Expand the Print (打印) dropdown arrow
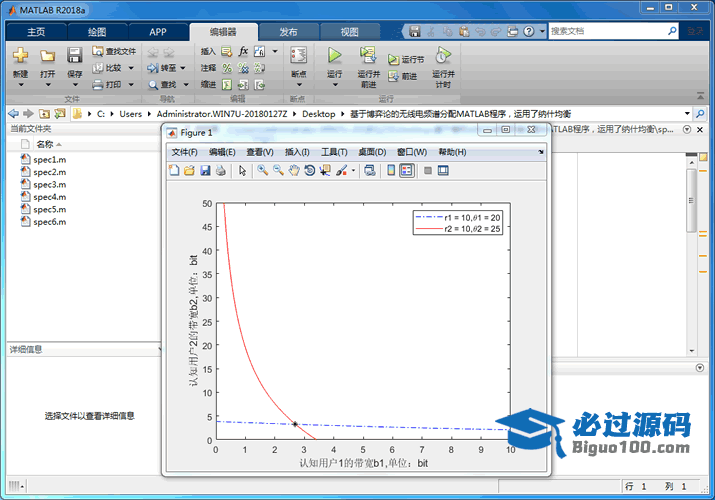Viewport: 715px width, 500px height. [x=129, y=85]
